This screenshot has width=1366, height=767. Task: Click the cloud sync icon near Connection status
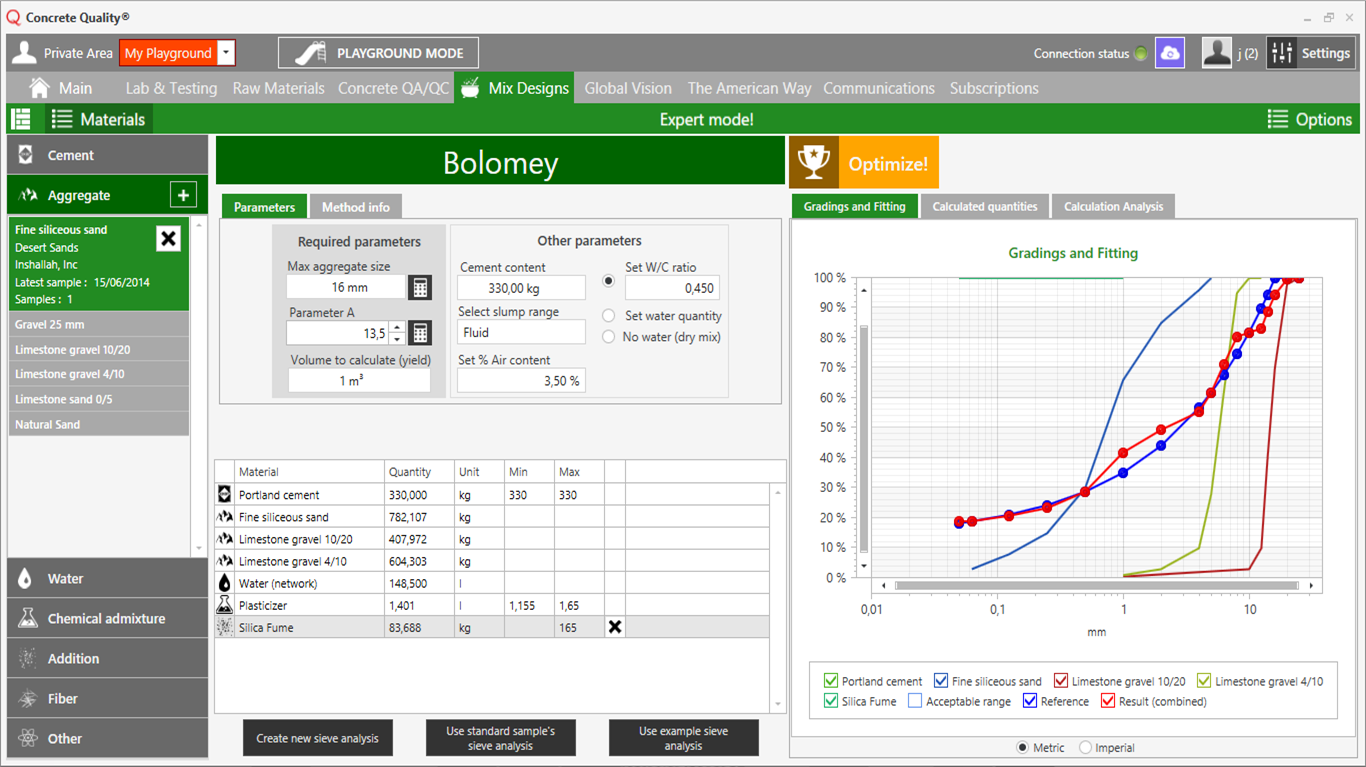click(x=1169, y=53)
